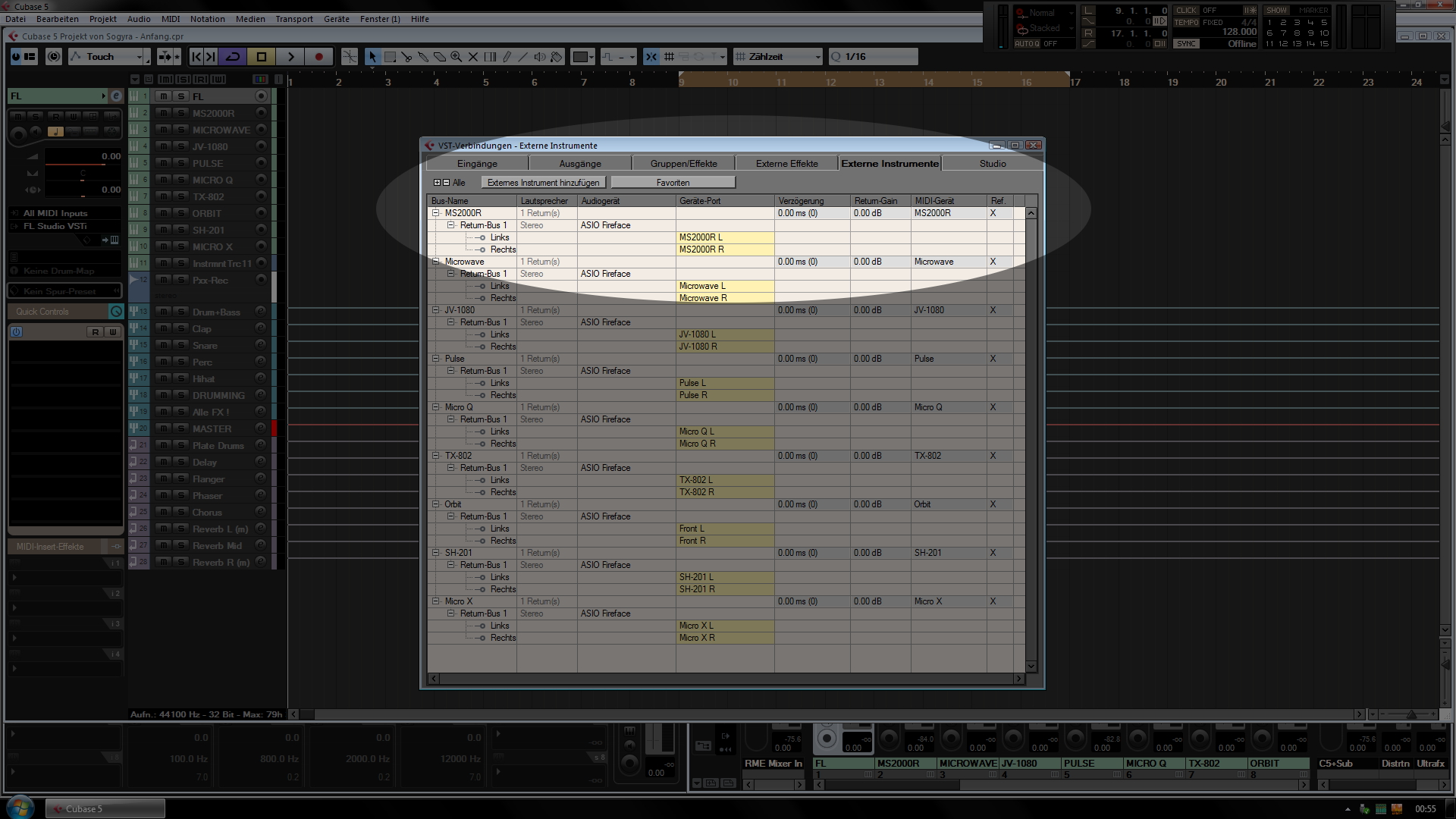
Task: Collapse the TX-802 bus row
Action: (x=436, y=456)
